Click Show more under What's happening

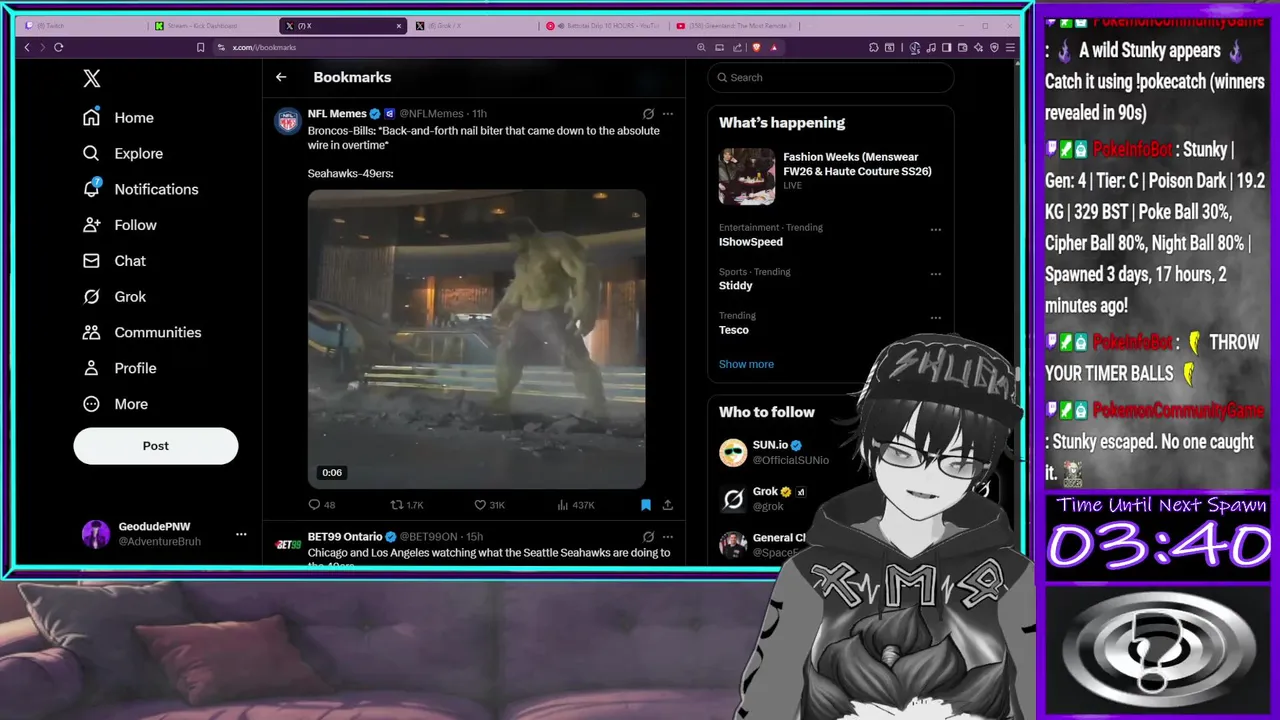pos(746,364)
